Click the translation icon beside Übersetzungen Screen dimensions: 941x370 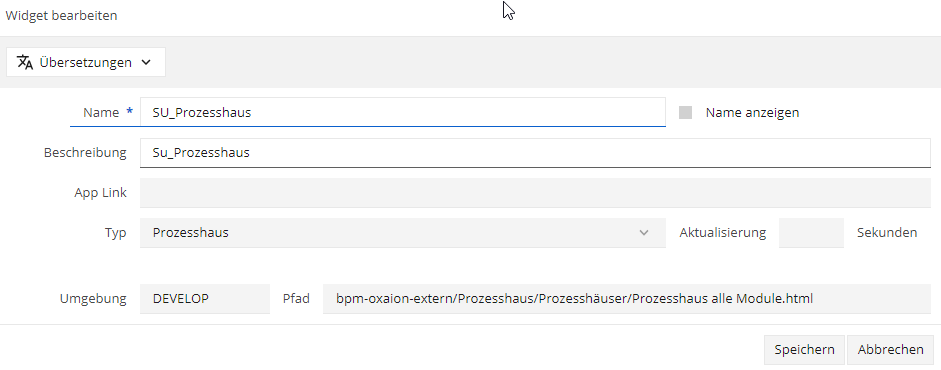point(25,62)
